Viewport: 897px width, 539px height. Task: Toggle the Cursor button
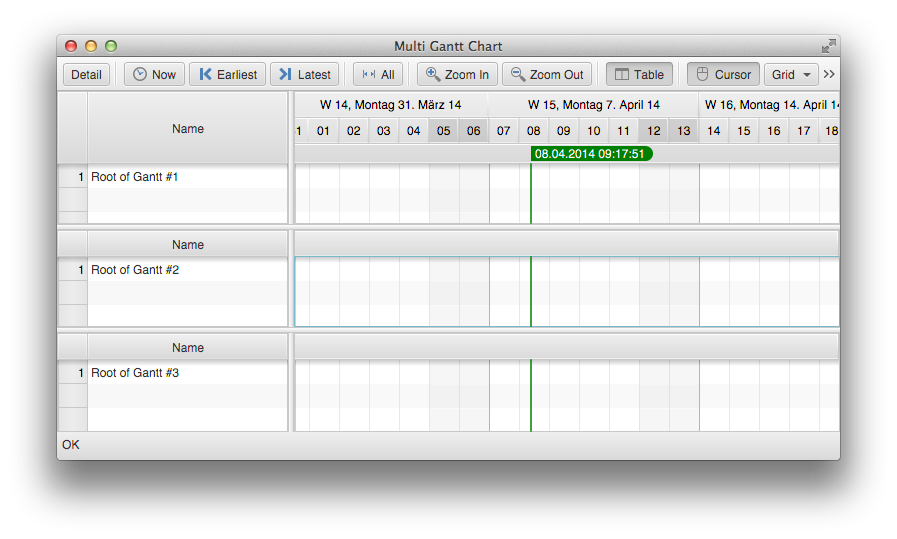click(724, 74)
